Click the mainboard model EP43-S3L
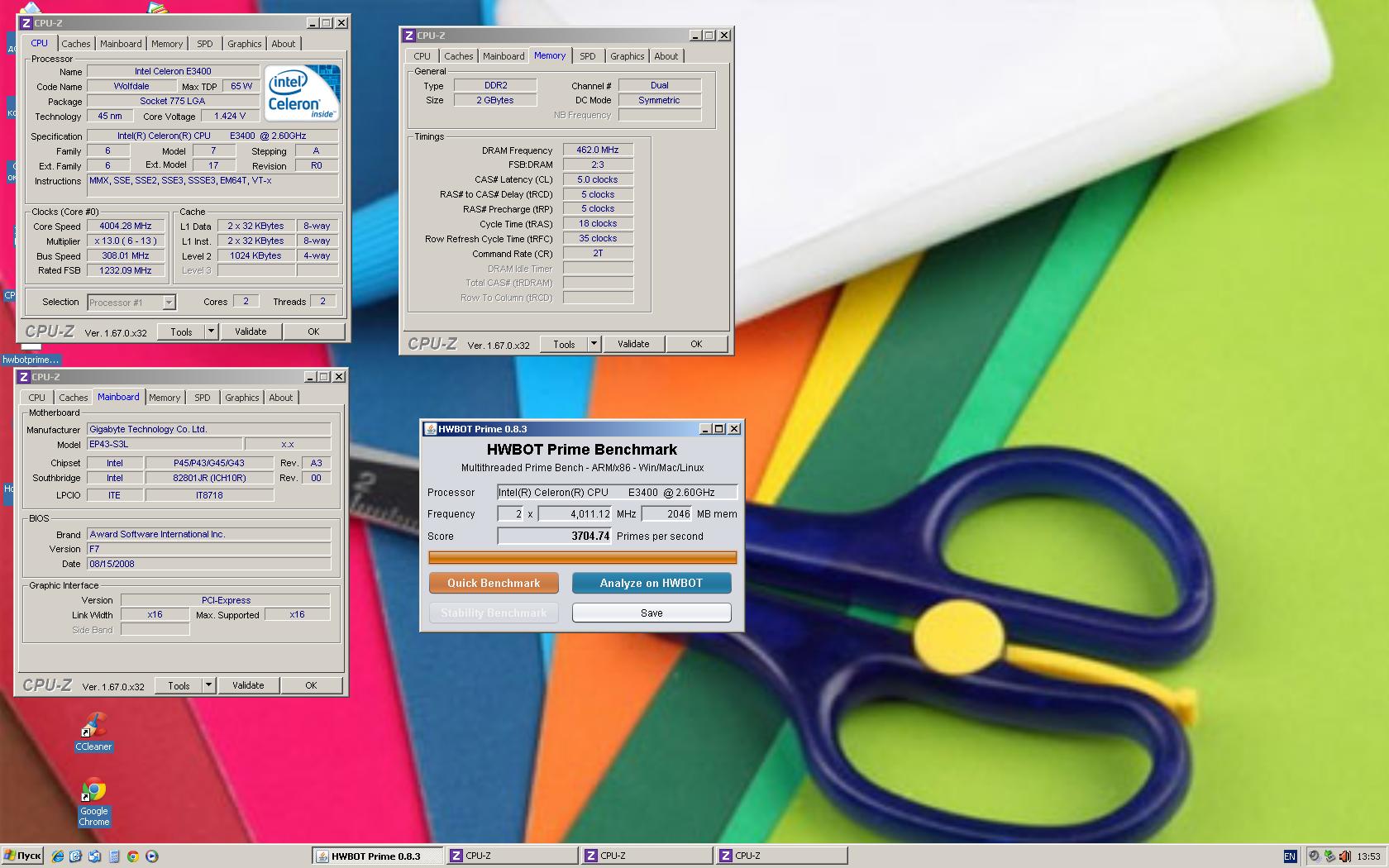The image size is (1389, 868). click(x=165, y=444)
